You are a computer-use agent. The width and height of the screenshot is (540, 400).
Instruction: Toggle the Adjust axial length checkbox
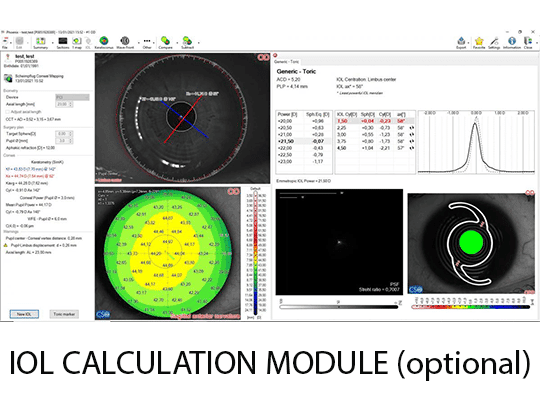tap(7, 112)
